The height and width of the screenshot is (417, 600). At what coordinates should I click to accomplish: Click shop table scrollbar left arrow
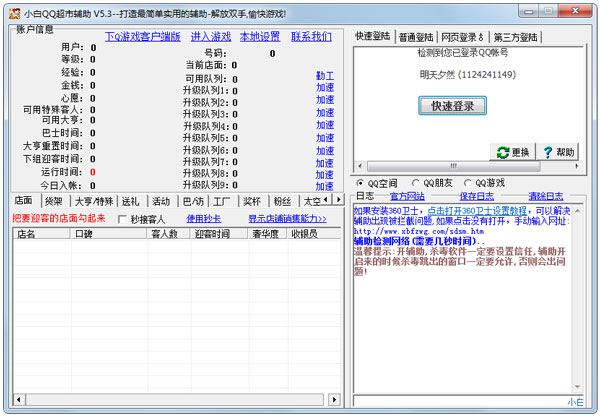[19, 400]
